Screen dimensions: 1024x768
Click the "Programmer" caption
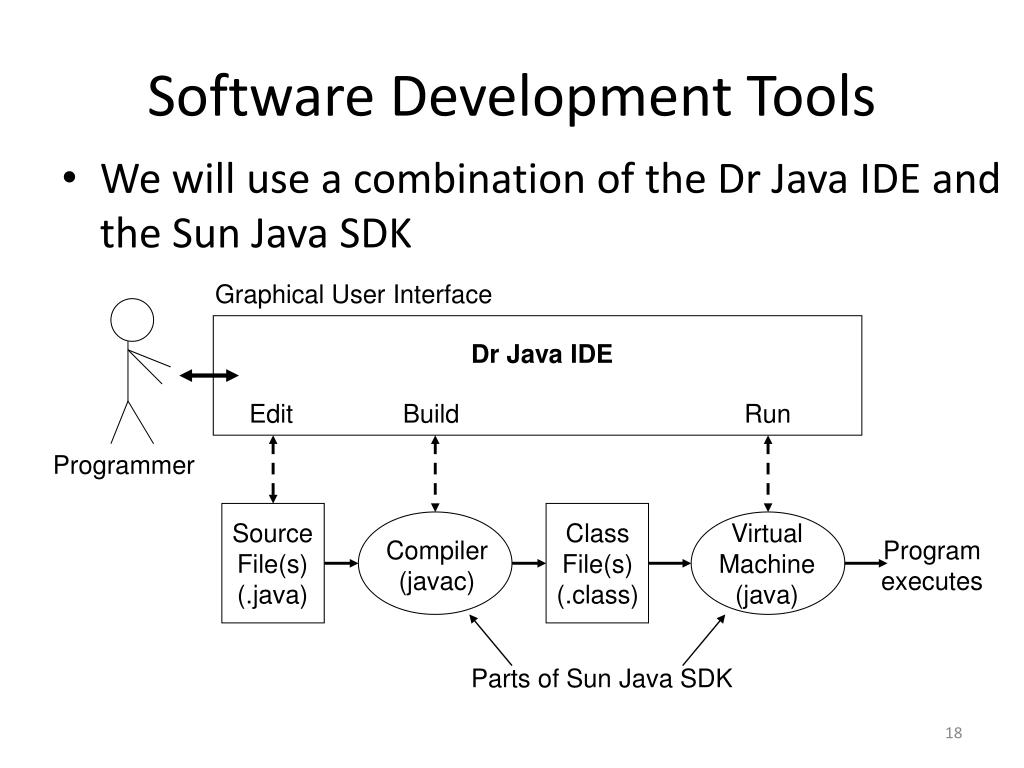124,466
